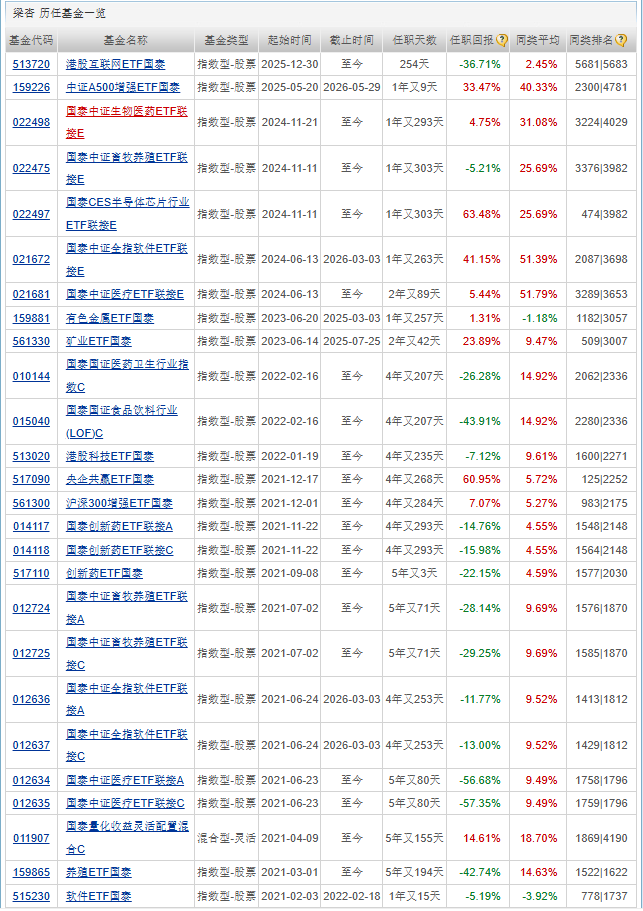Open fund code 517110 link
The height and width of the screenshot is (911, 643).
(x=31, y=573)
